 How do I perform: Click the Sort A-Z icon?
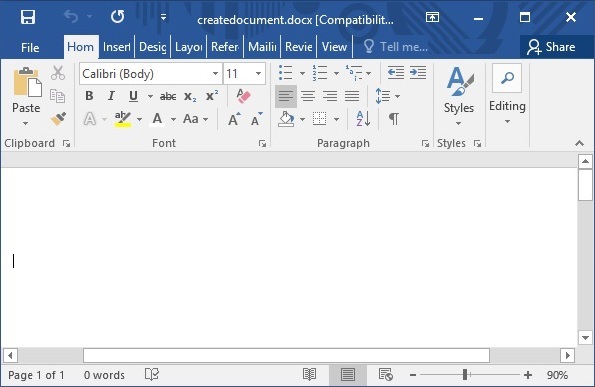pos(363,119)
